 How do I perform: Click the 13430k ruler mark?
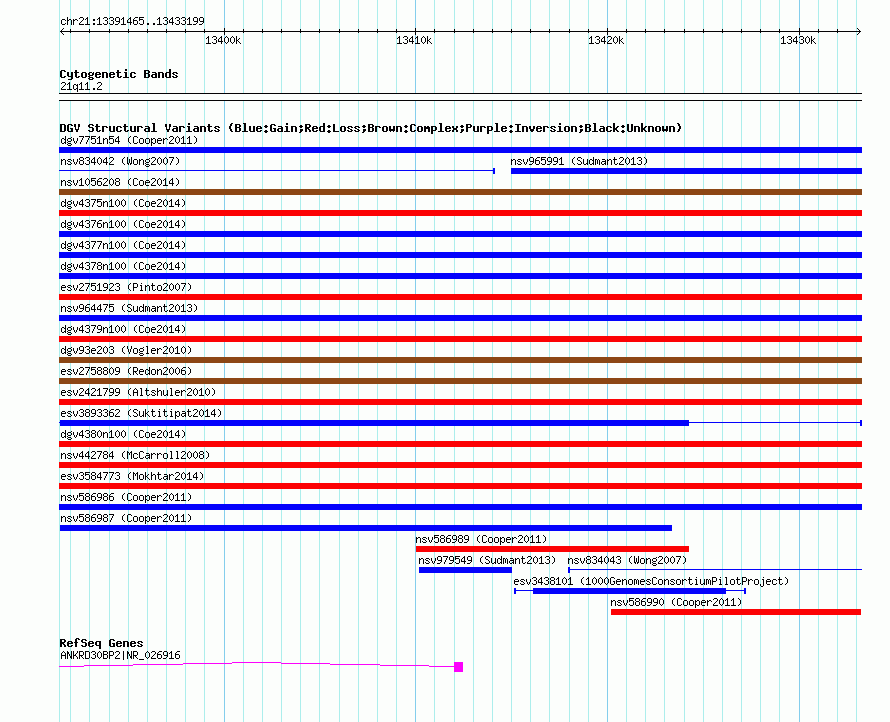798,40
